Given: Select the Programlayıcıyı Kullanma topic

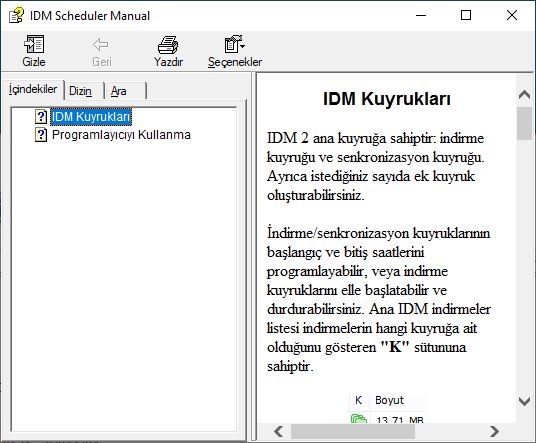Looking at the screenshot, I should 121,135.
